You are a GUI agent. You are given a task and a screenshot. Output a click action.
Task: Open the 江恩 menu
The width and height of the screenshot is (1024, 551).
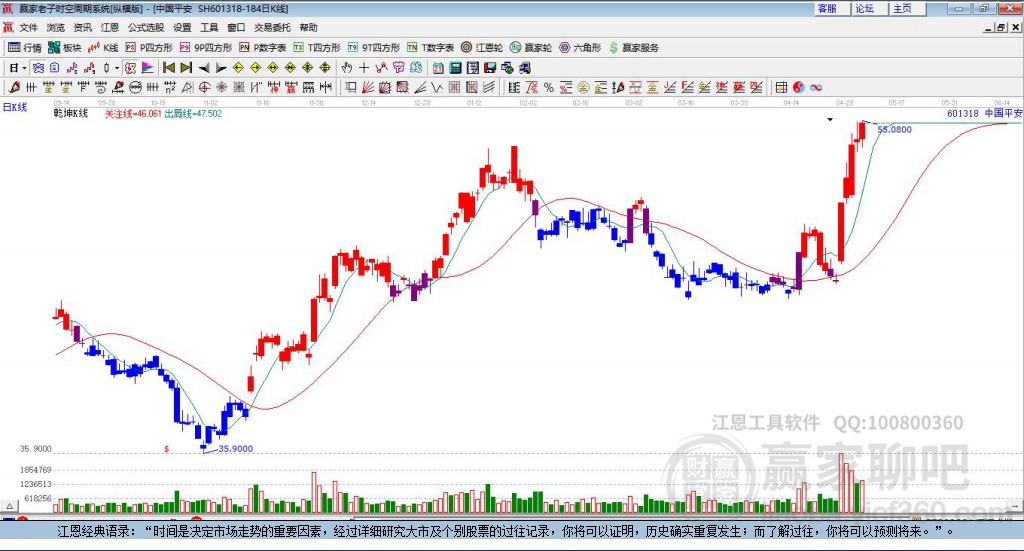(110, 27)
